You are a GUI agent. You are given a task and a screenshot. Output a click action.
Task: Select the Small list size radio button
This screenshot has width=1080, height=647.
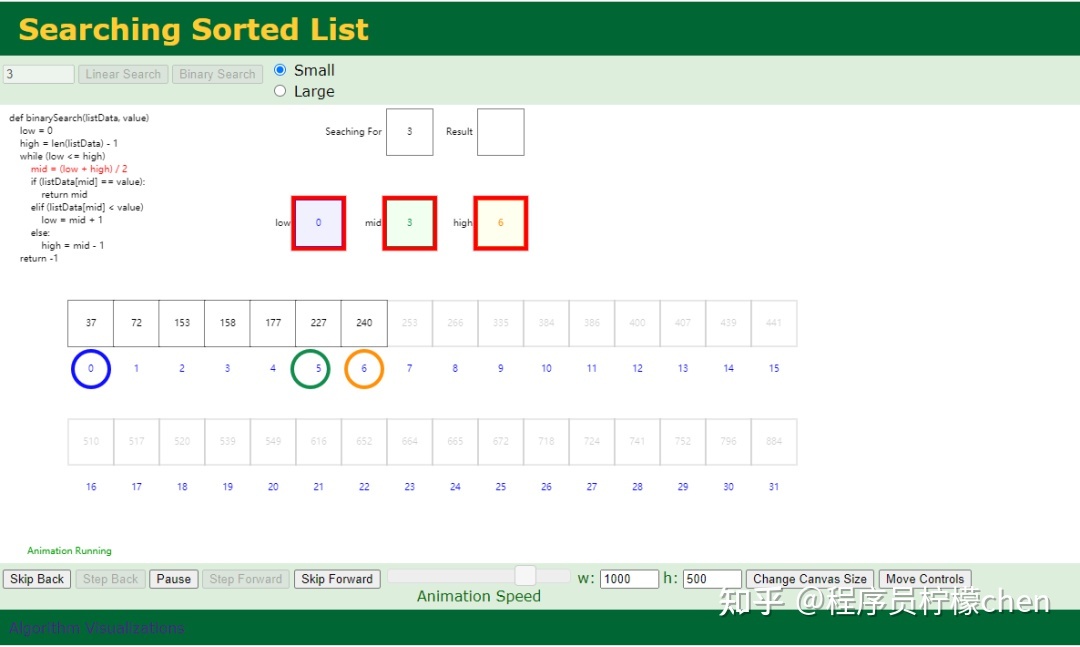tap(280, 70)
